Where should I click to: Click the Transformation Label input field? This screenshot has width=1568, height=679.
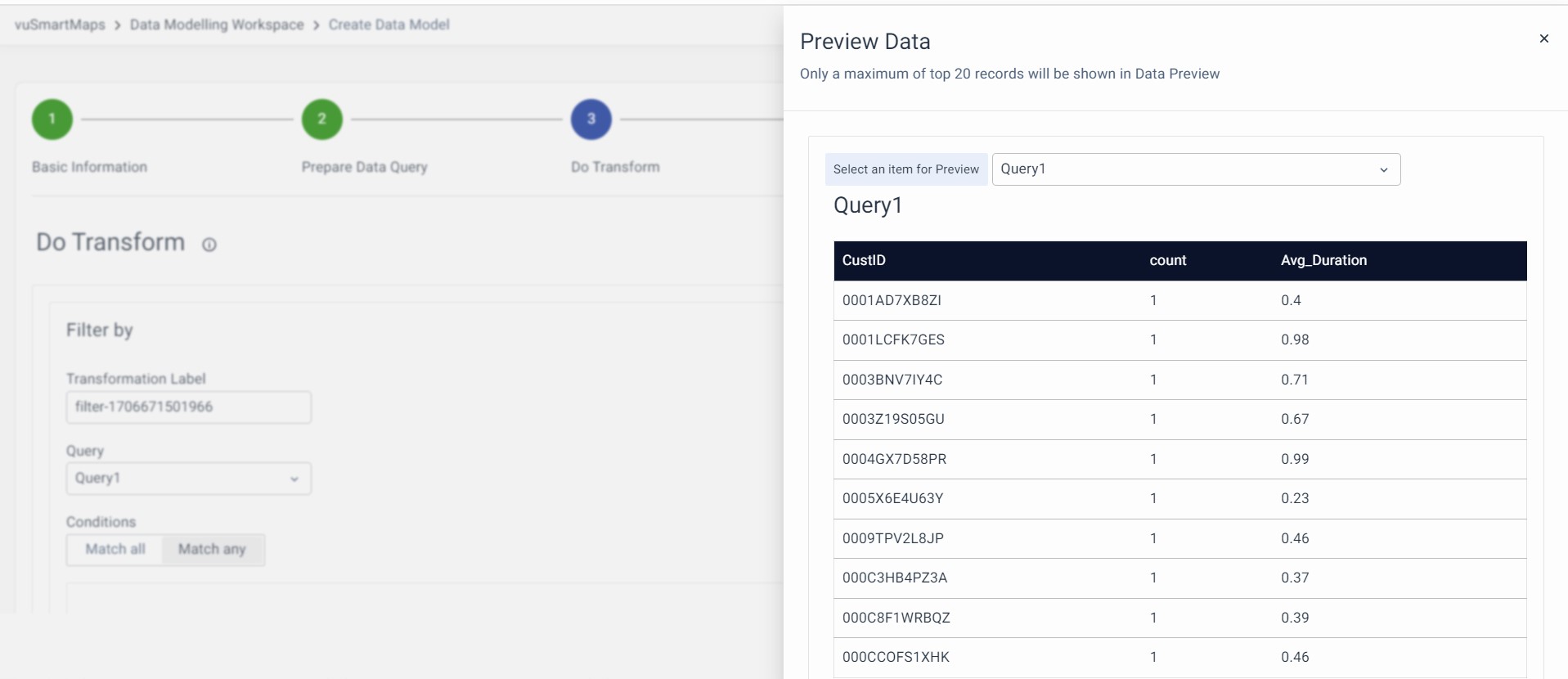pyautogui.click(x=188, y=407)
